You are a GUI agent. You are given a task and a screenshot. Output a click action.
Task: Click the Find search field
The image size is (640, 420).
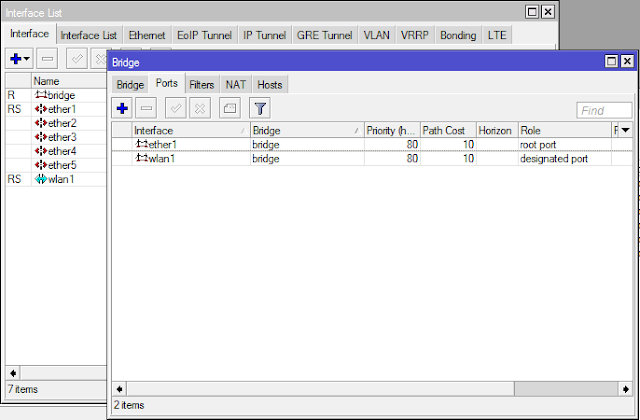[604, 111]
